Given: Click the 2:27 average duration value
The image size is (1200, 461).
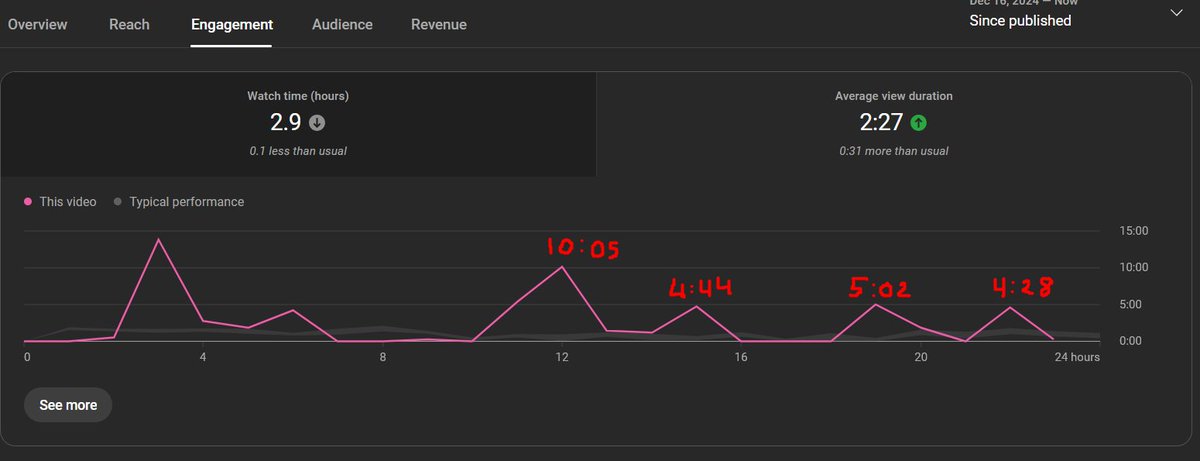Looking at the screenshot, I should click(x=883, y=123).
